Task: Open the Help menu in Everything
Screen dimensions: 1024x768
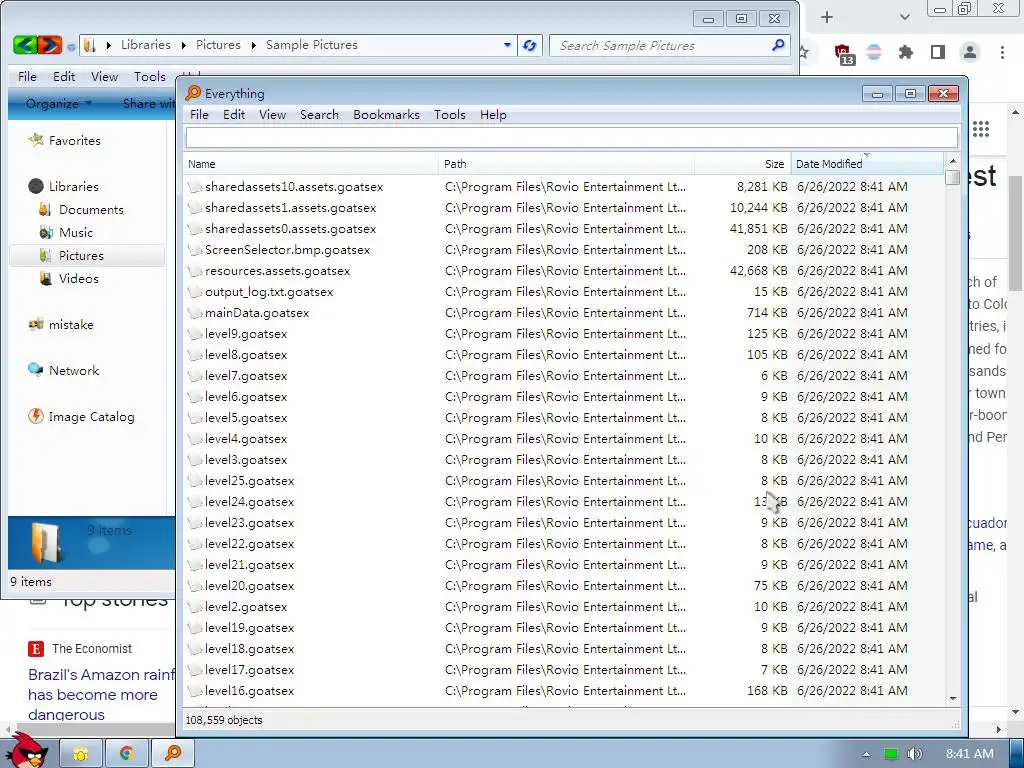Action: [x=493, y=115]
